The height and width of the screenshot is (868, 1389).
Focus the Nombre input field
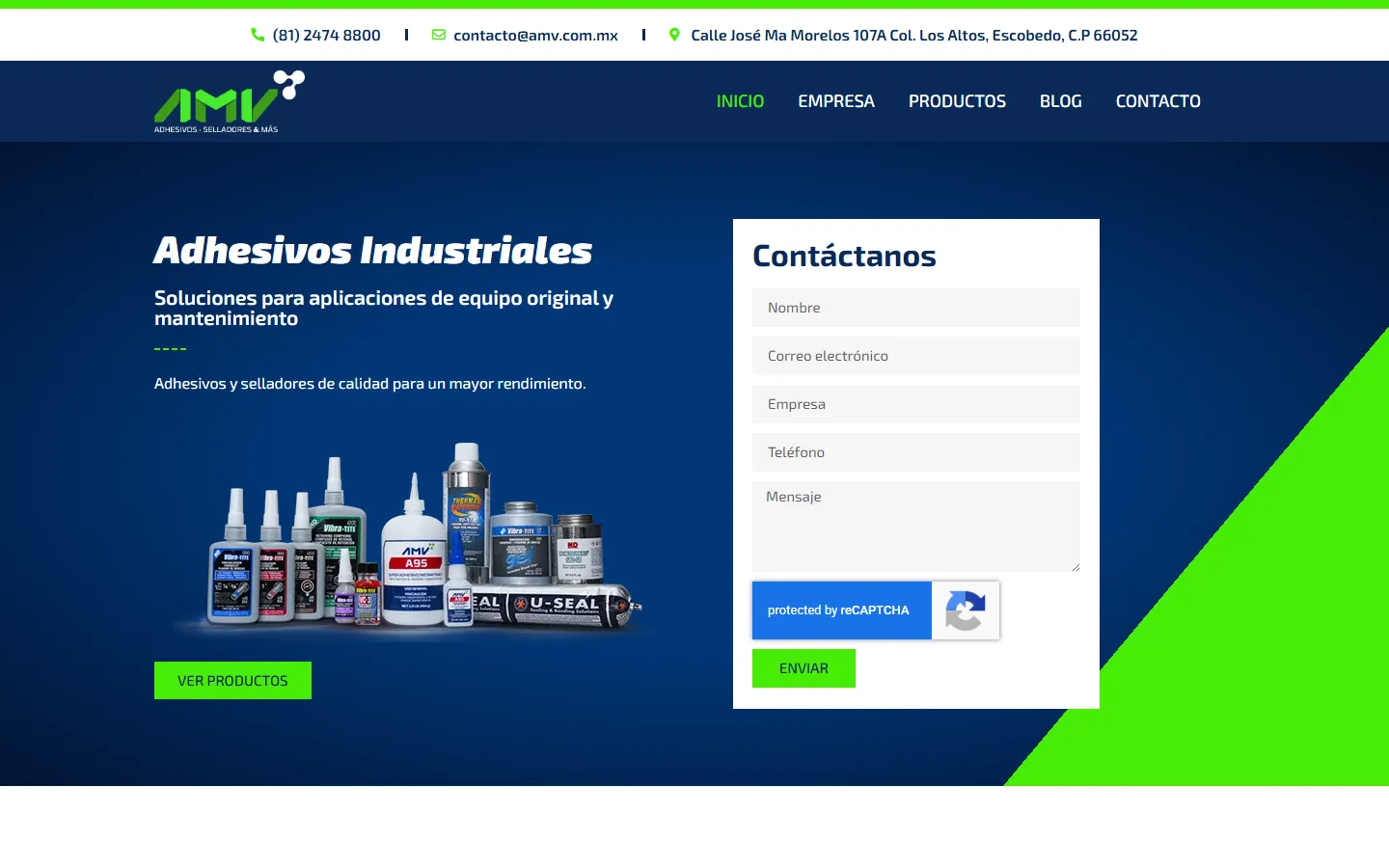tap(916, 308)
